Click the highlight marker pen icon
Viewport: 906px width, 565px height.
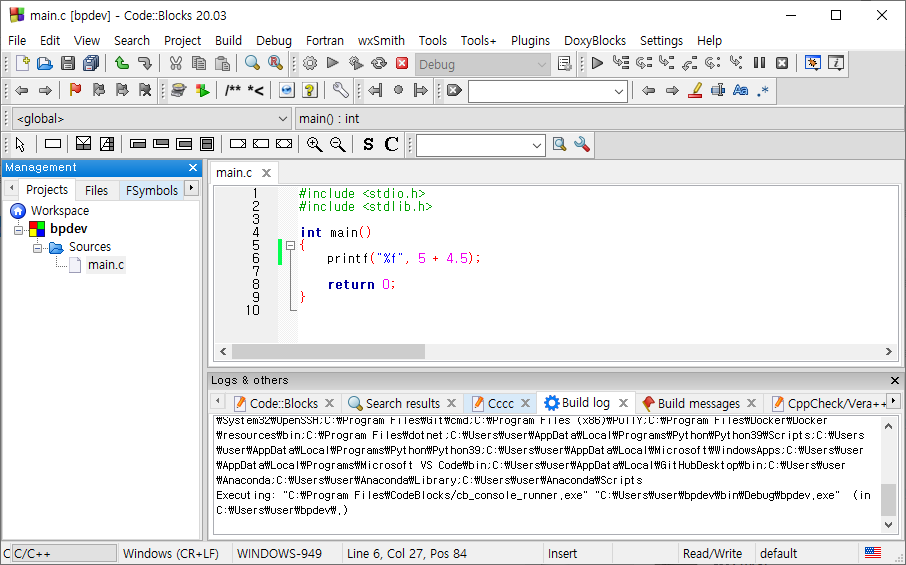point(695,90)
